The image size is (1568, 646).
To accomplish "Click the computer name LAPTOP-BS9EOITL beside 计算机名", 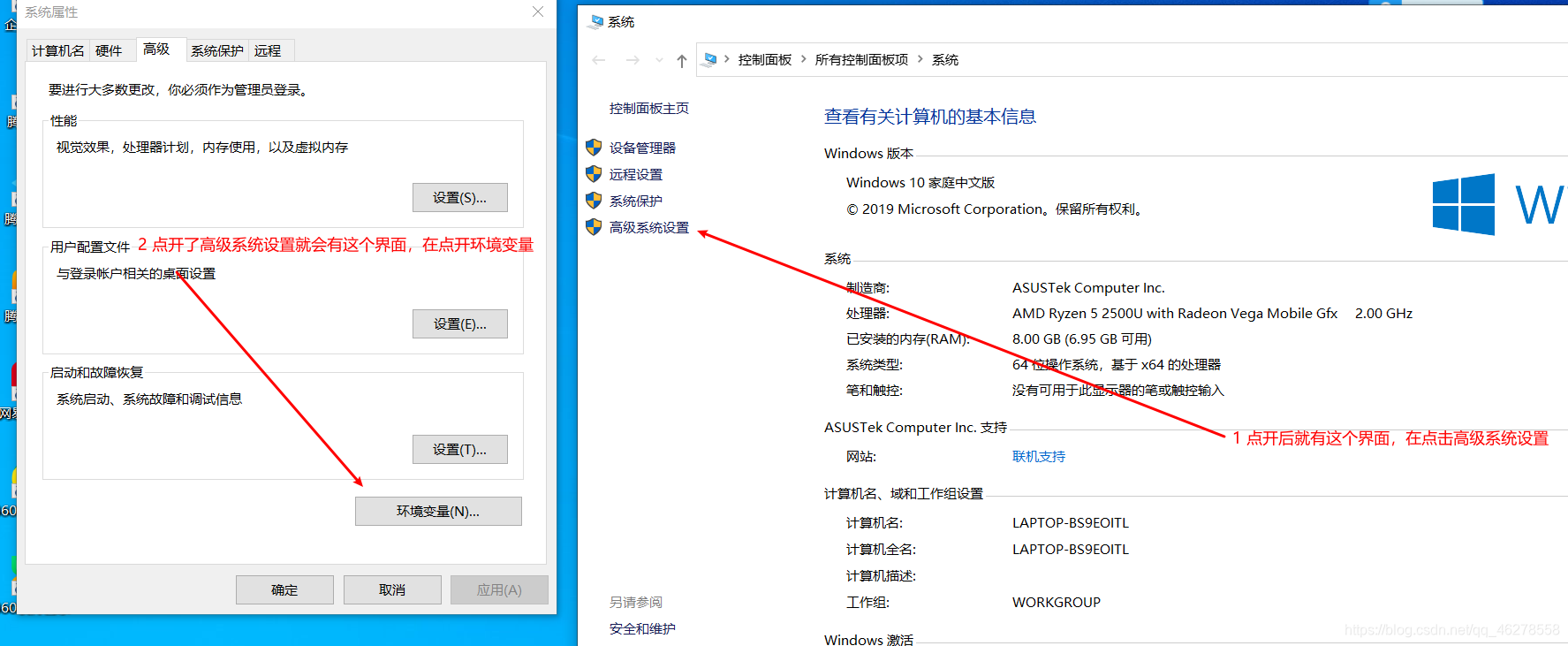I will (1071, 523).
